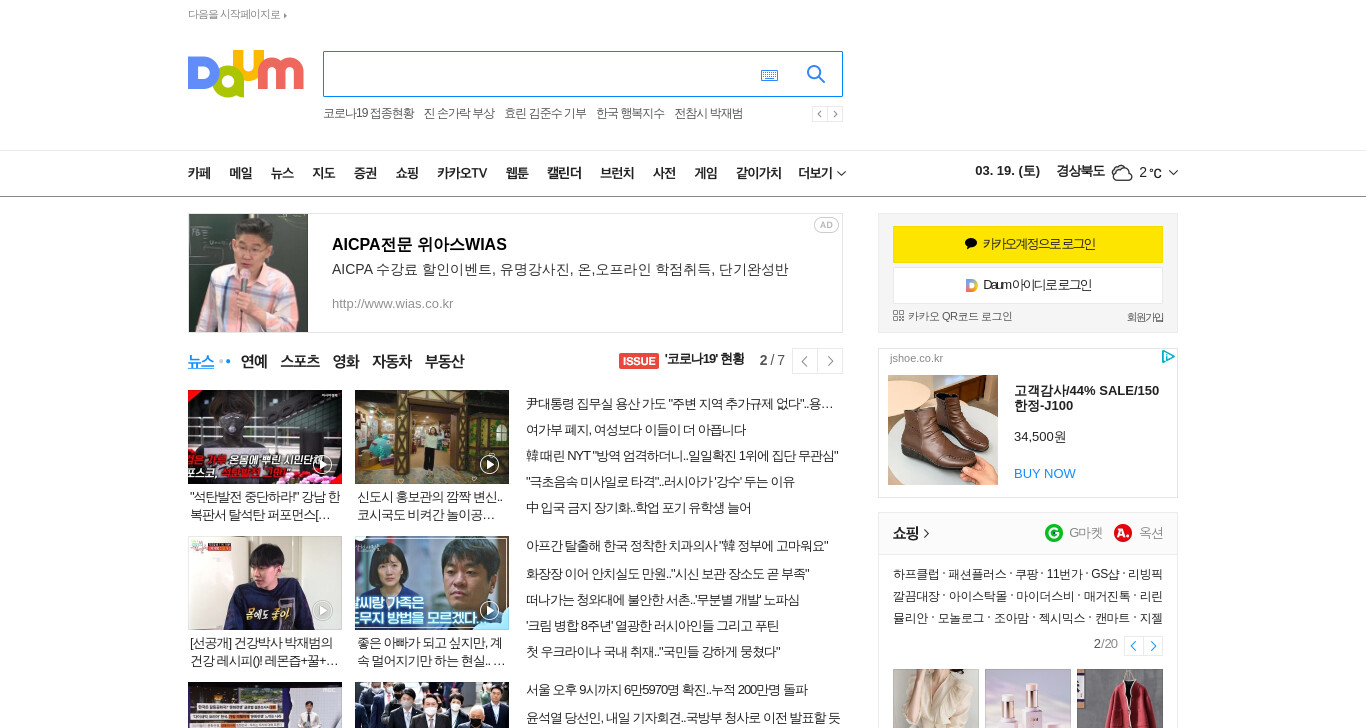
Task: Open 브런치 from navigation bar
Action: [x=617, y=173]
